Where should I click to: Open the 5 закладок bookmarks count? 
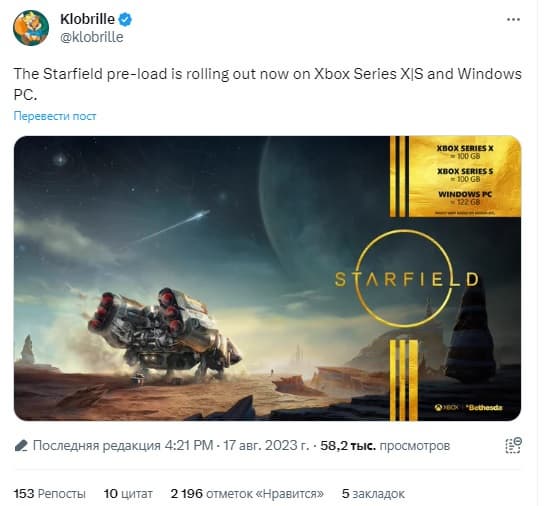[373, 493]
